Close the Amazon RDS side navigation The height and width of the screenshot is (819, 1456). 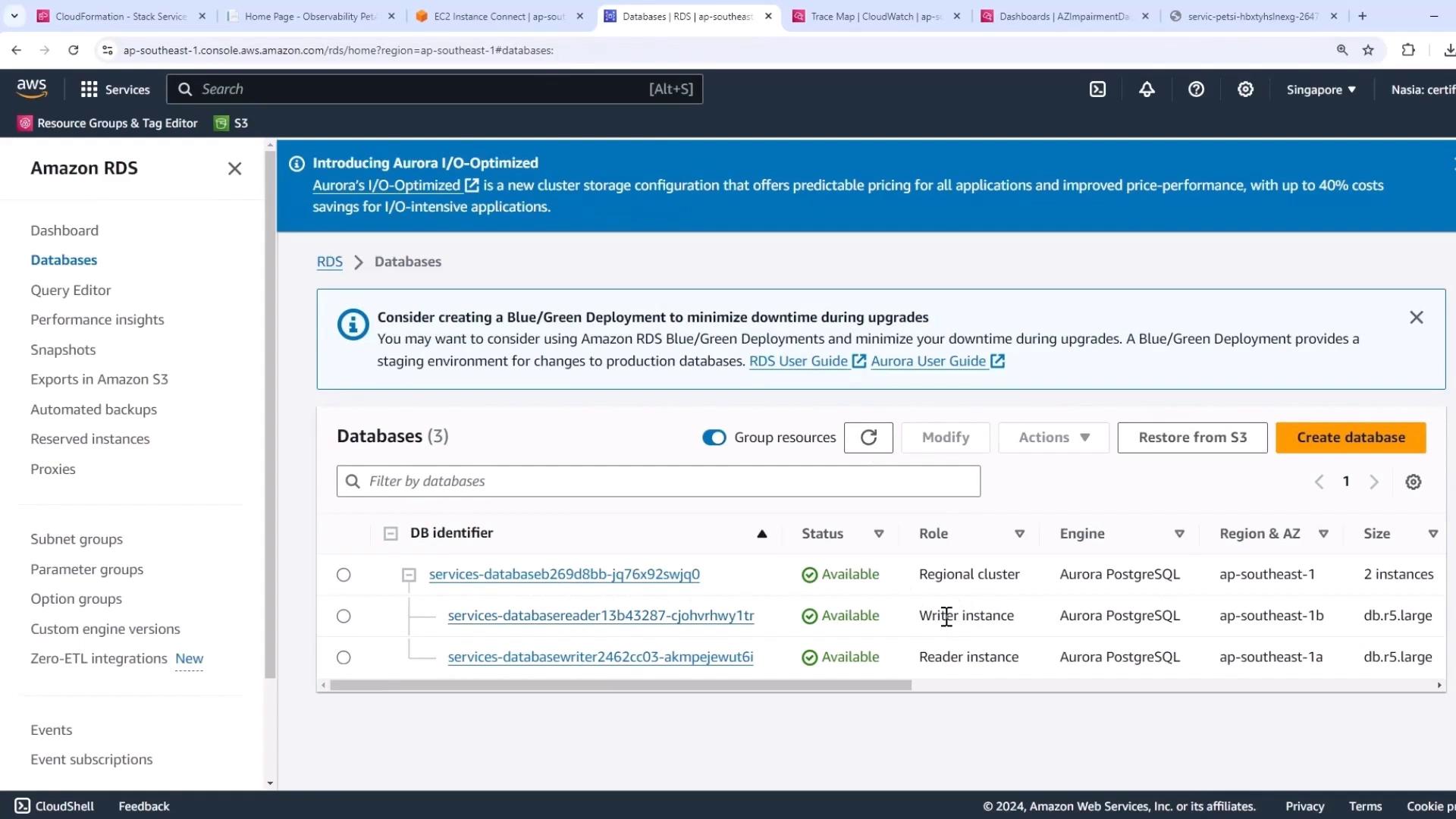(234, 168)
